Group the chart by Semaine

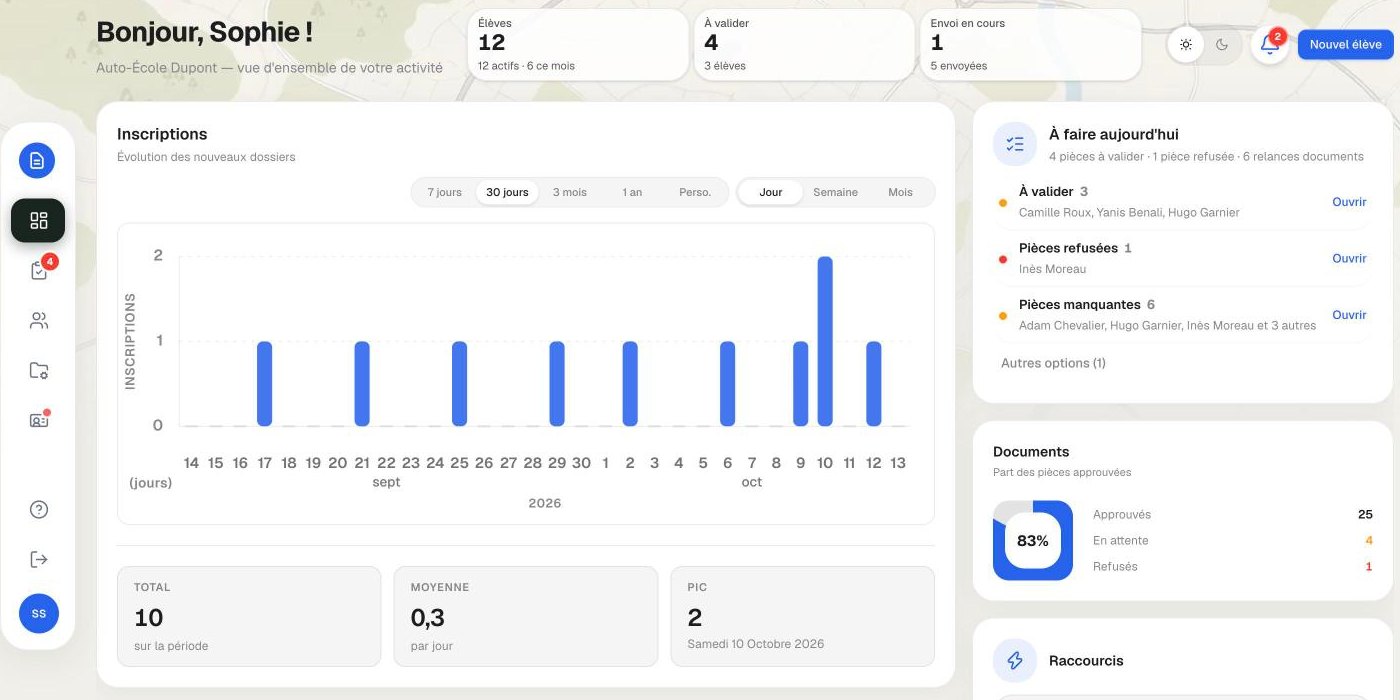836,193
